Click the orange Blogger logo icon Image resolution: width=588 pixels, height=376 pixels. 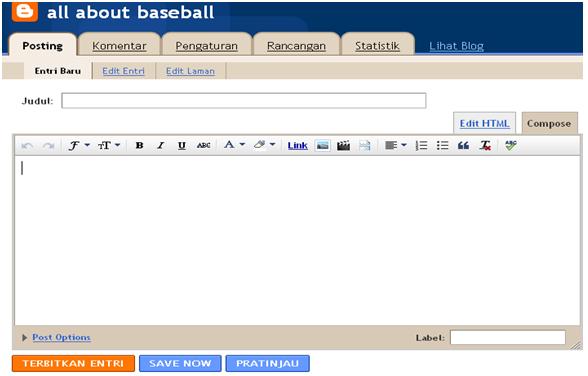coord(25,11)
